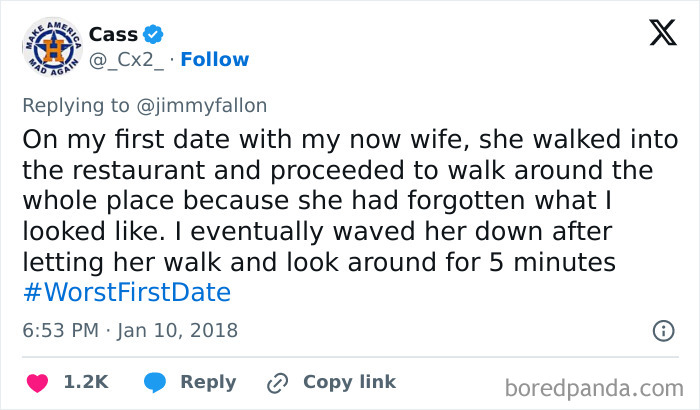Open the tweet info icon
700x410 pixels.
662,330
